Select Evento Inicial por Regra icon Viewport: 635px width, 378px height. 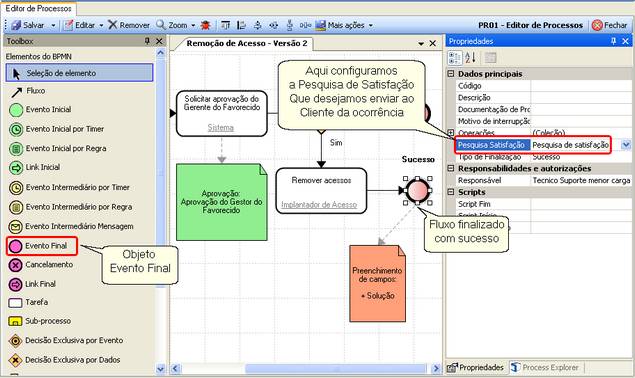(16, 149)
